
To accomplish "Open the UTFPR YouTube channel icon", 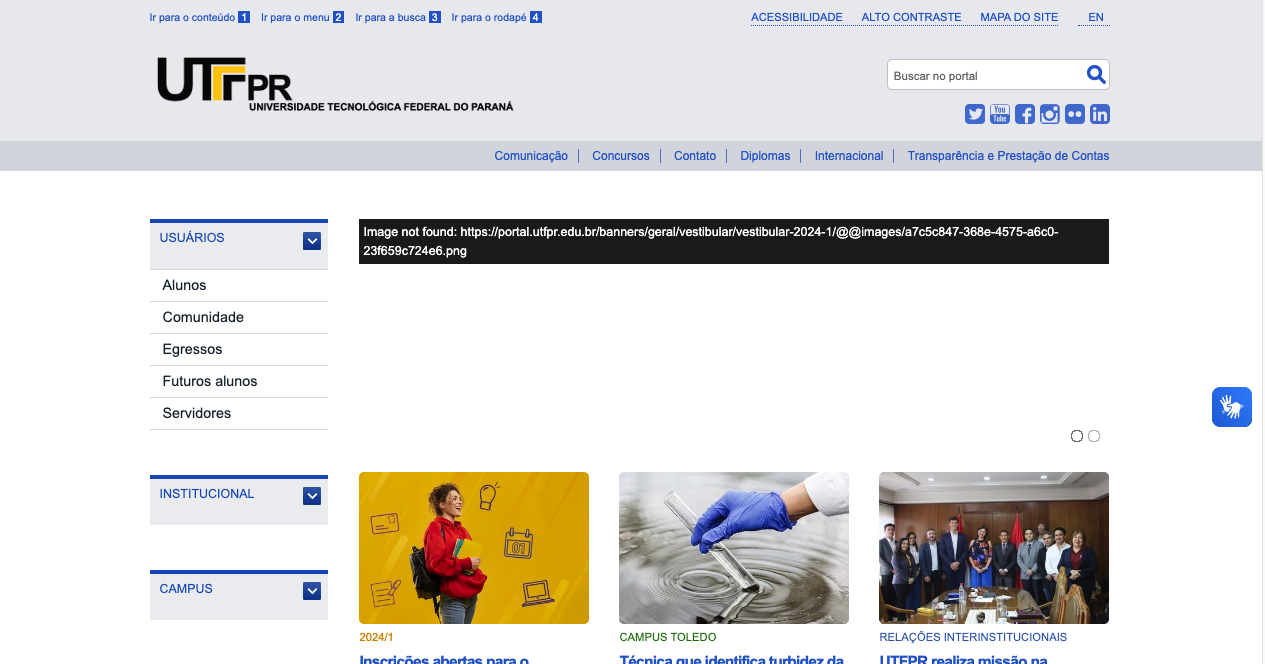I will coord(1000,114).
